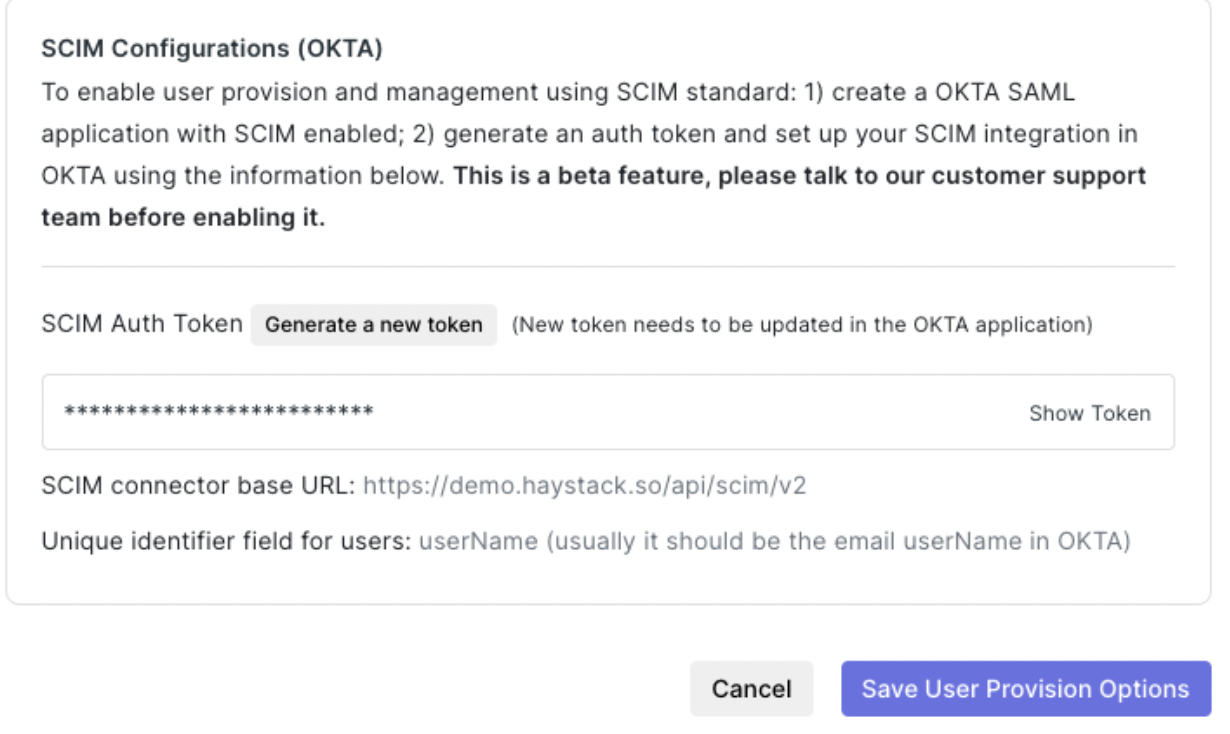Click the 'team before enabling it.' bold text
Image resolution: width=1230 pixels, height=734 pixels.
183,218
